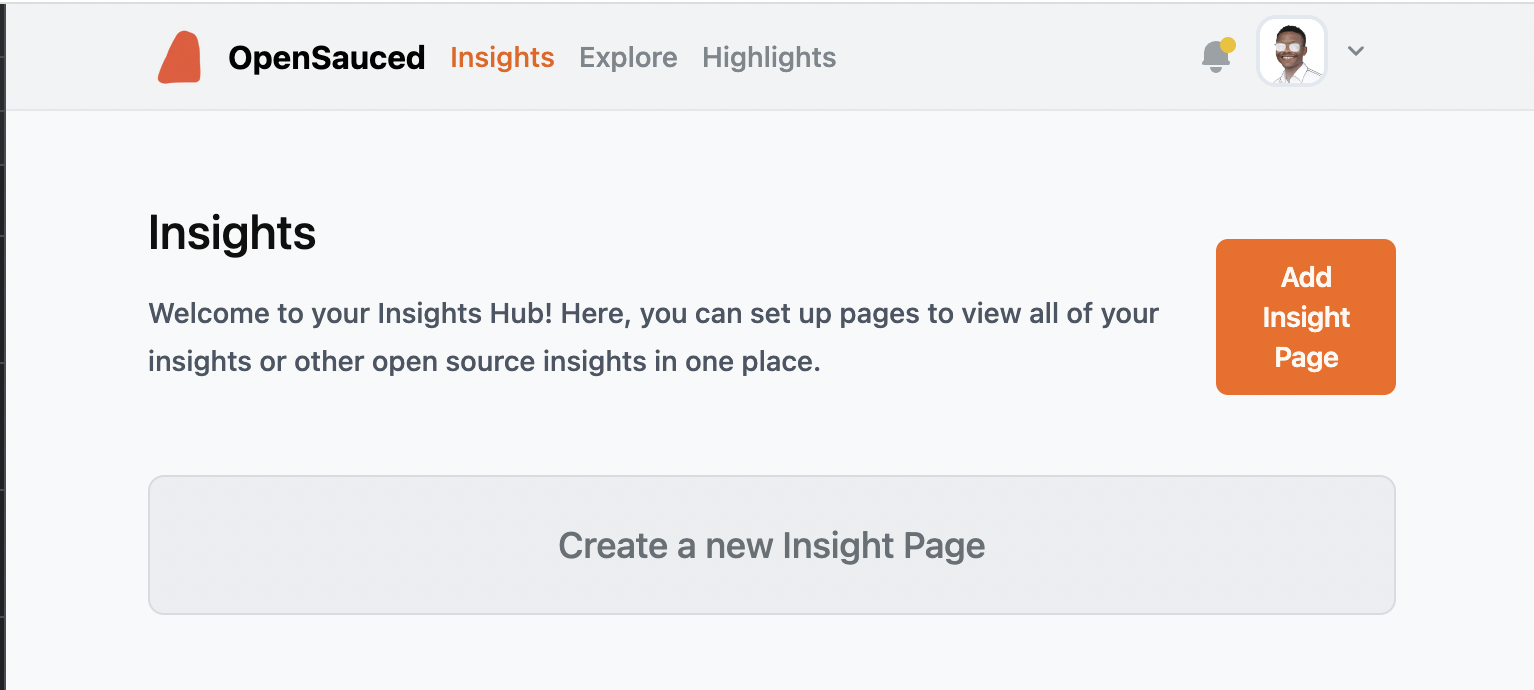Switch to the Explore tab
Image resolution: width=1534 pixels, height=690 pixels.
pyautogui.click(x=628, y=57)
